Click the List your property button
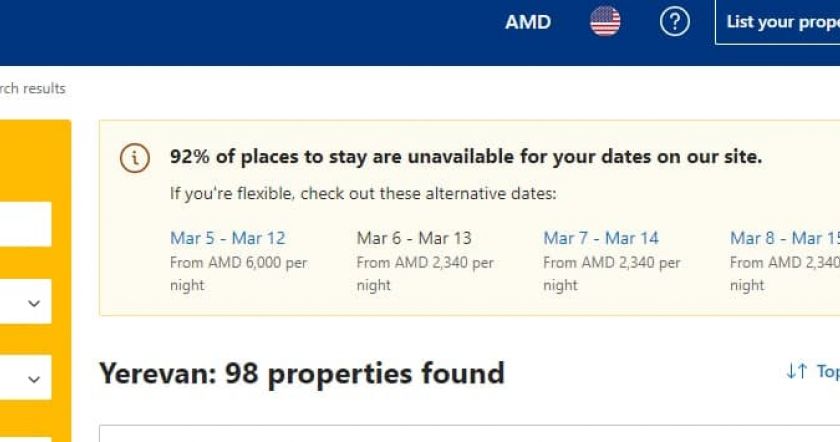Viewport: 840px width, 442px height. (x=778, y=22)
